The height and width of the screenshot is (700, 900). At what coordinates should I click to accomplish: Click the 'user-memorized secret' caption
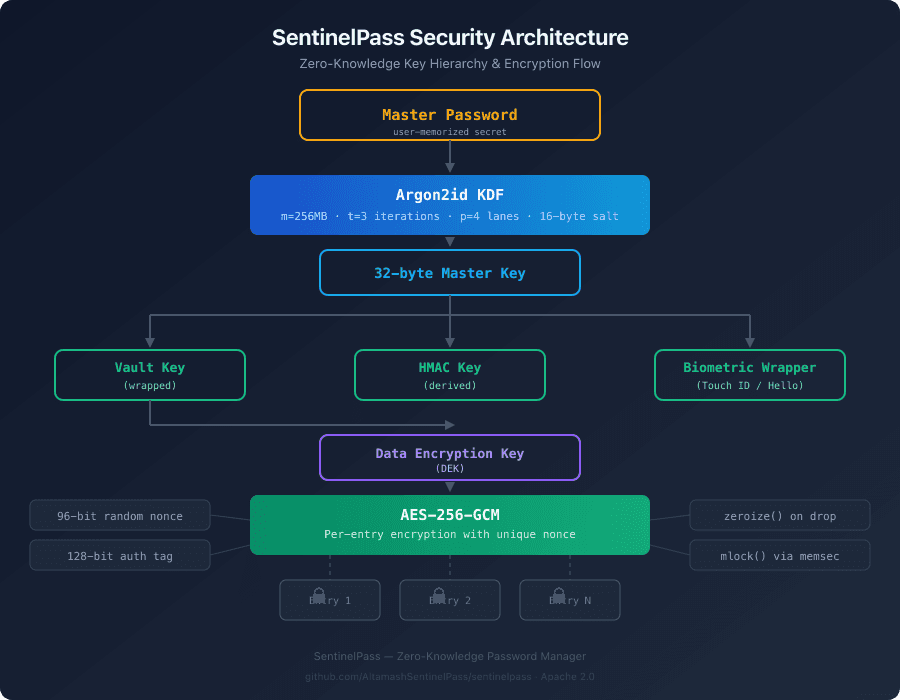(x=450, y=132)
